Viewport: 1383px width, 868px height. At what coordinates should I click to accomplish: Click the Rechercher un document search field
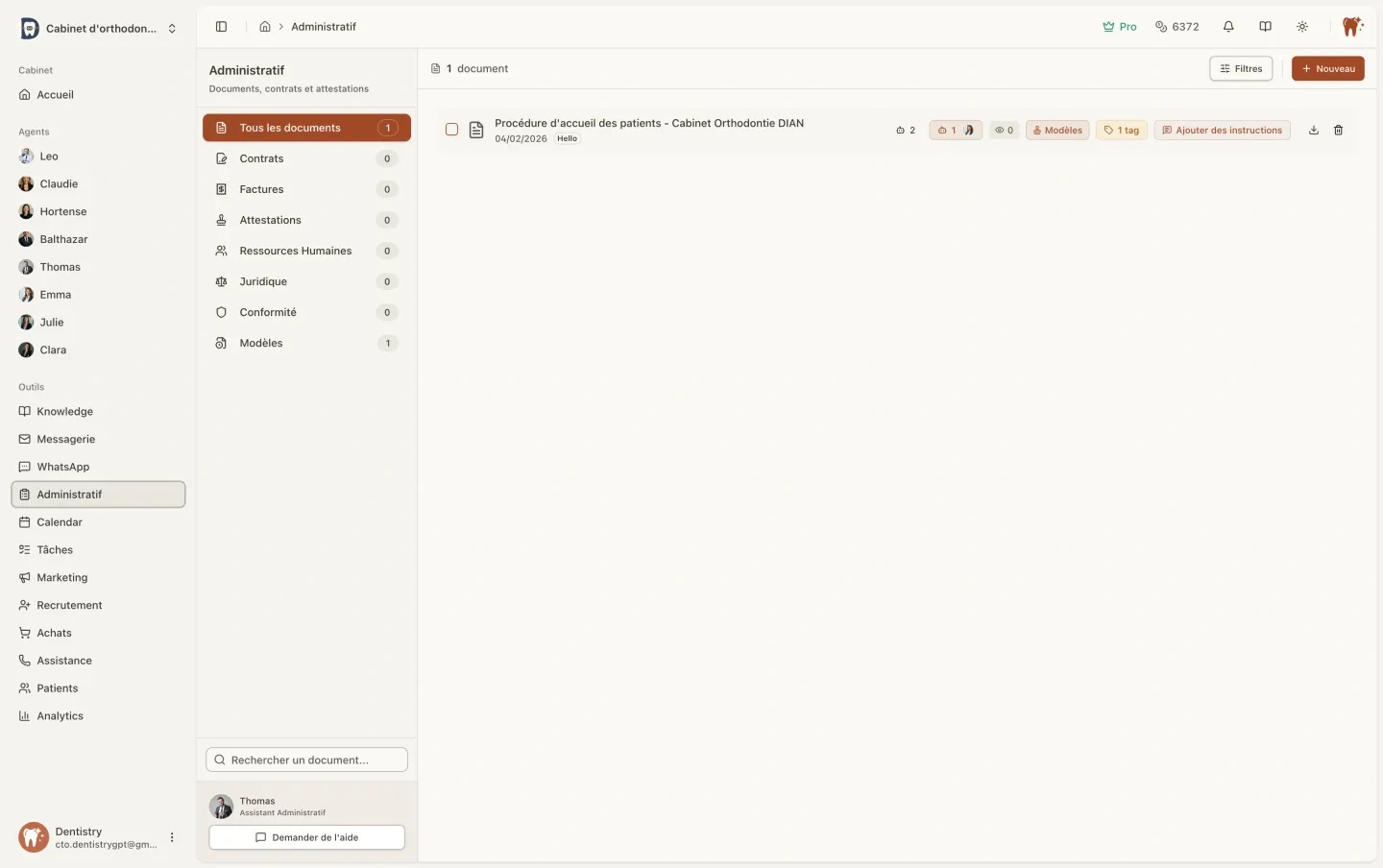tap(306, 759)
